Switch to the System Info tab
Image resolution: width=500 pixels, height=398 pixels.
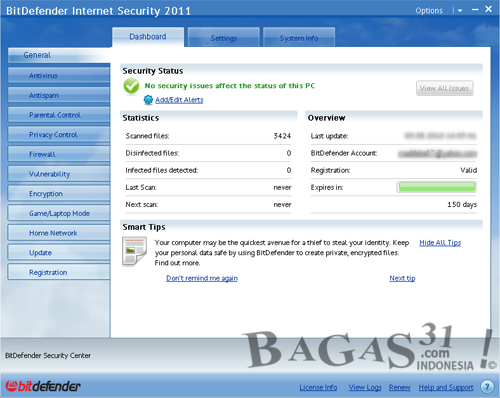pos(299,38)
